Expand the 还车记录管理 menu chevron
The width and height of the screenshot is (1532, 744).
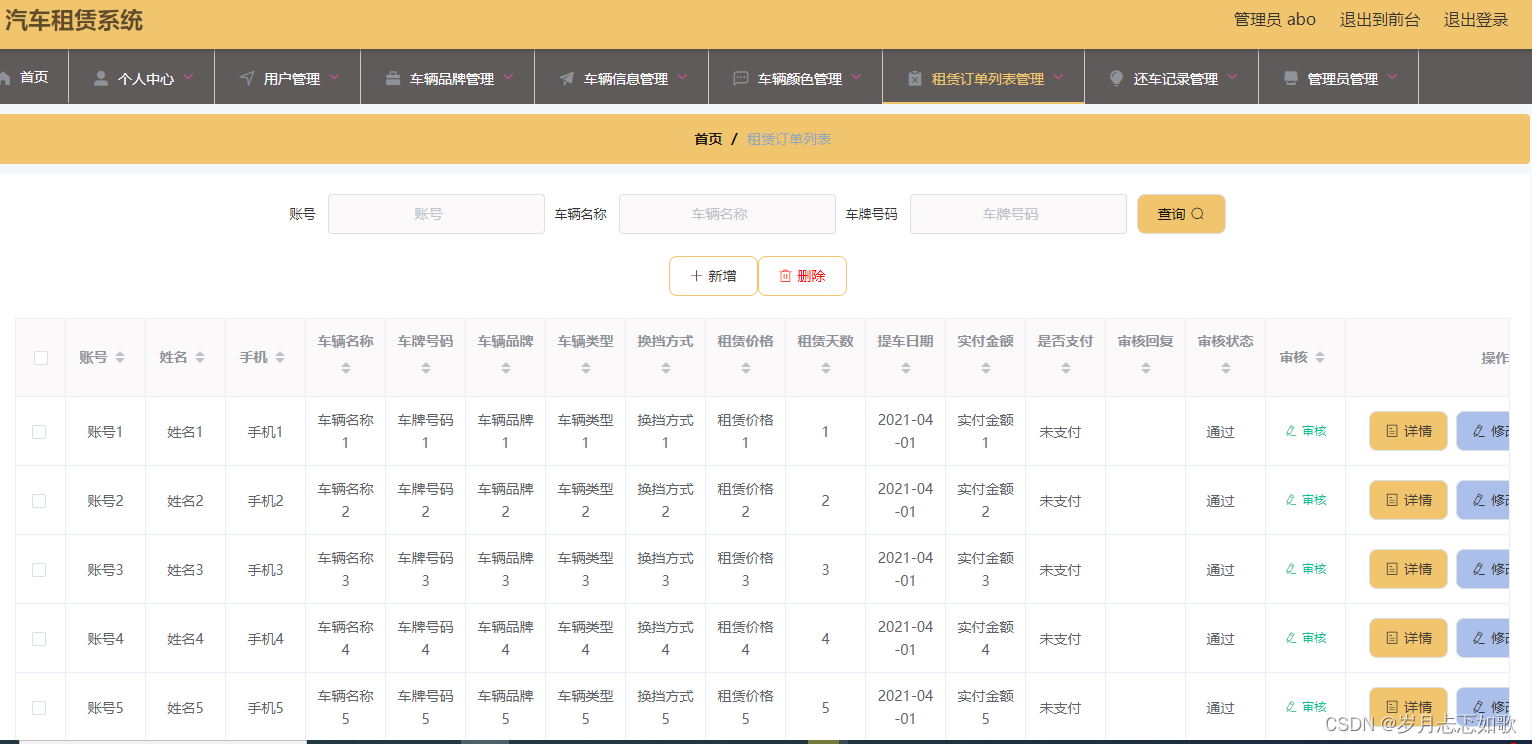pyautogui.click(x=1233, y=76)
